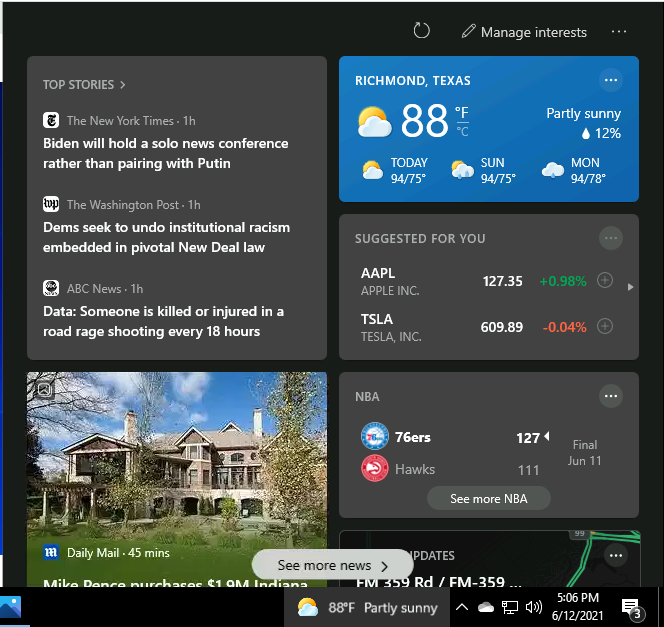Click See more NBA button
Image resolution: width=664 pixels, height=627 pixels.
[489, 499]
